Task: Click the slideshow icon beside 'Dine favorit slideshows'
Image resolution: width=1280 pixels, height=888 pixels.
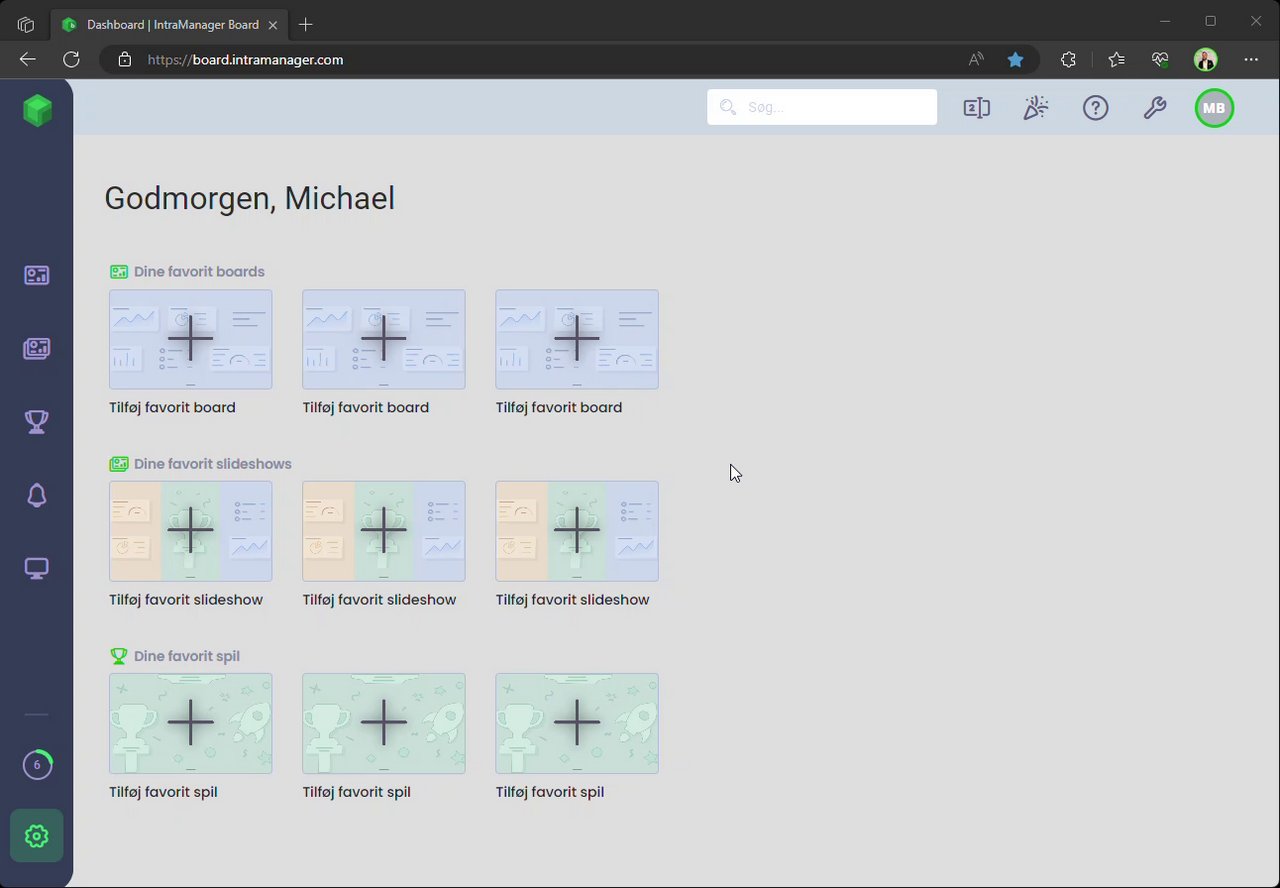Action: pos(119,464)
